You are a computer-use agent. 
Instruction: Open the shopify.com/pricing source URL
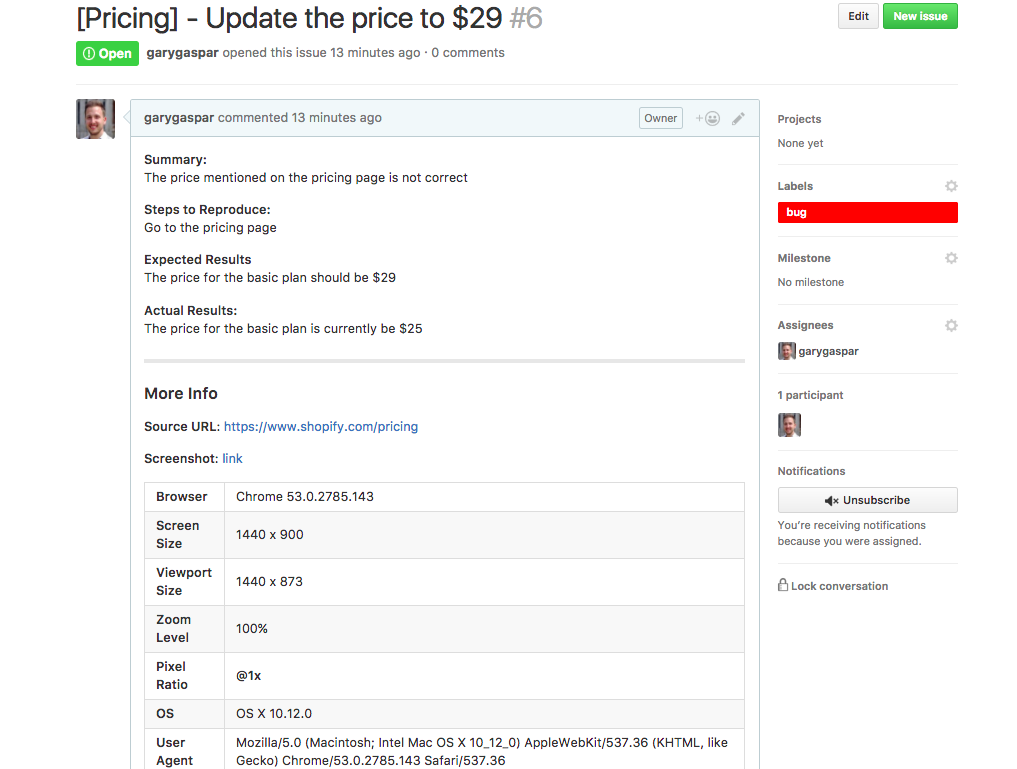[320, 426]
